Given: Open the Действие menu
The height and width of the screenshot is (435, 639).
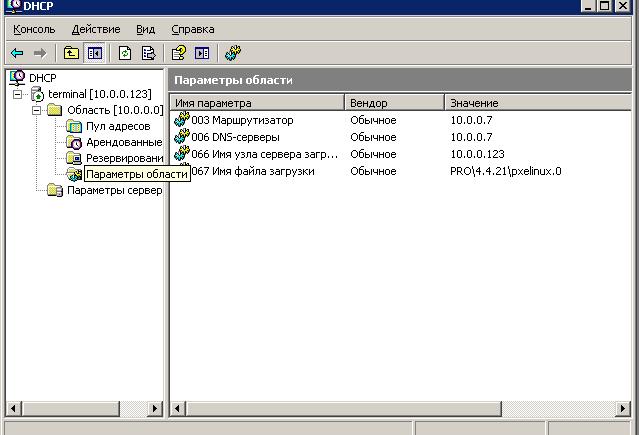Looking at the screenshot, I should pos(96,30).
